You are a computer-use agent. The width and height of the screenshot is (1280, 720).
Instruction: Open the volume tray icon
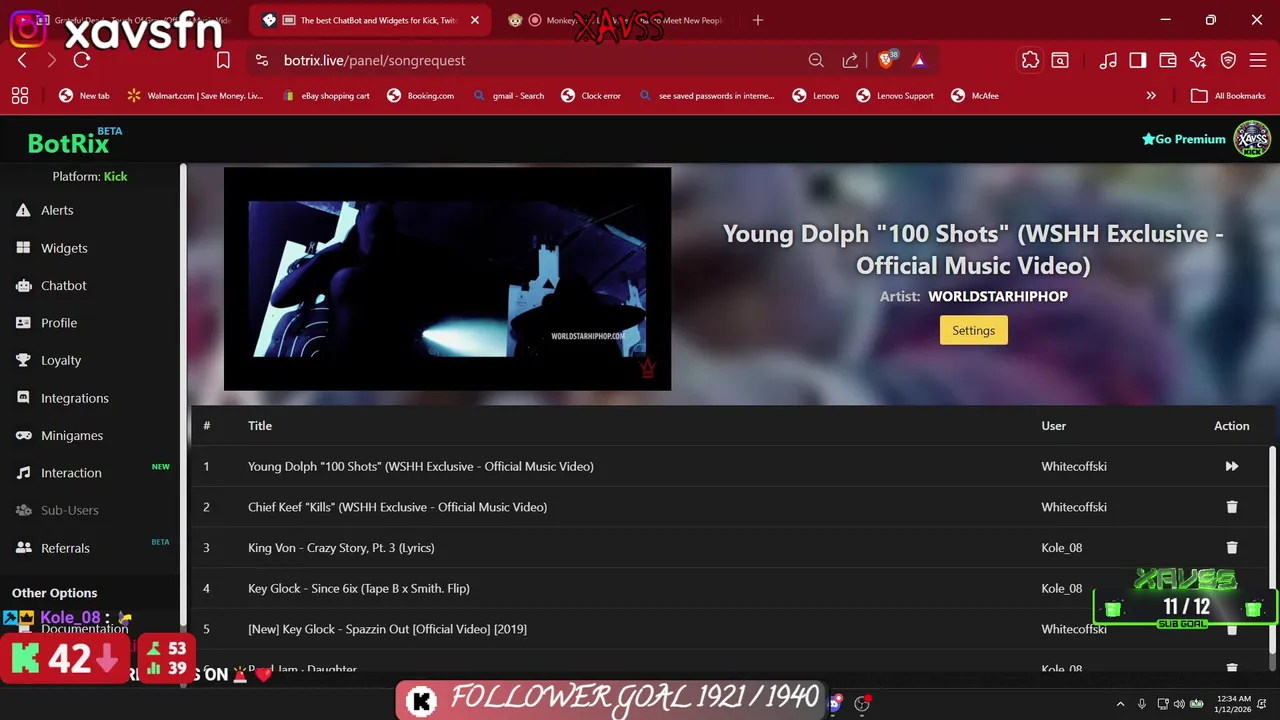pyautogui.click(x=1179, y=704)
